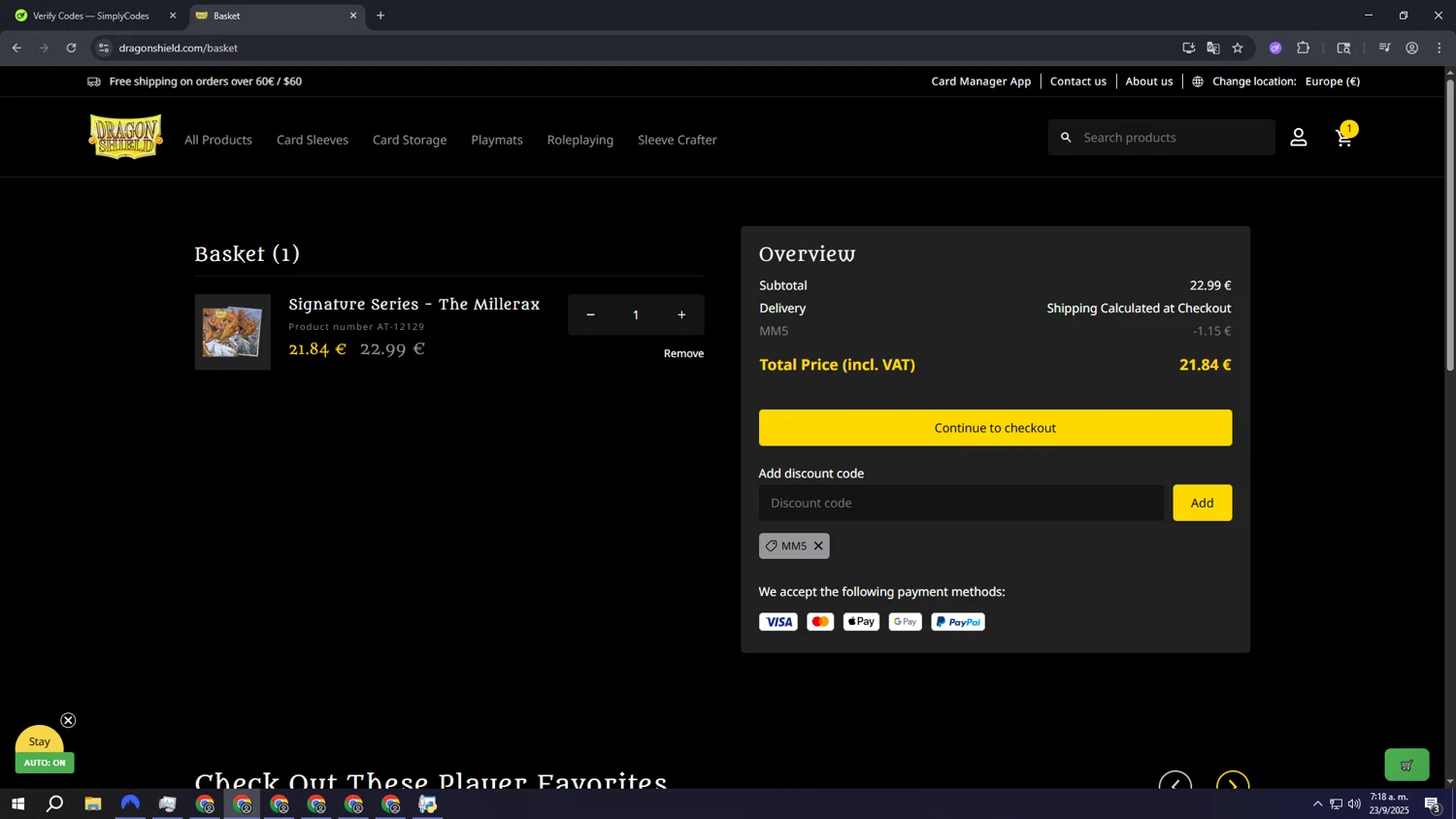Viewport: 1456px width, 819px height.
Task: Open the Sleeve Crafter menu
Action: coord(678,140)
